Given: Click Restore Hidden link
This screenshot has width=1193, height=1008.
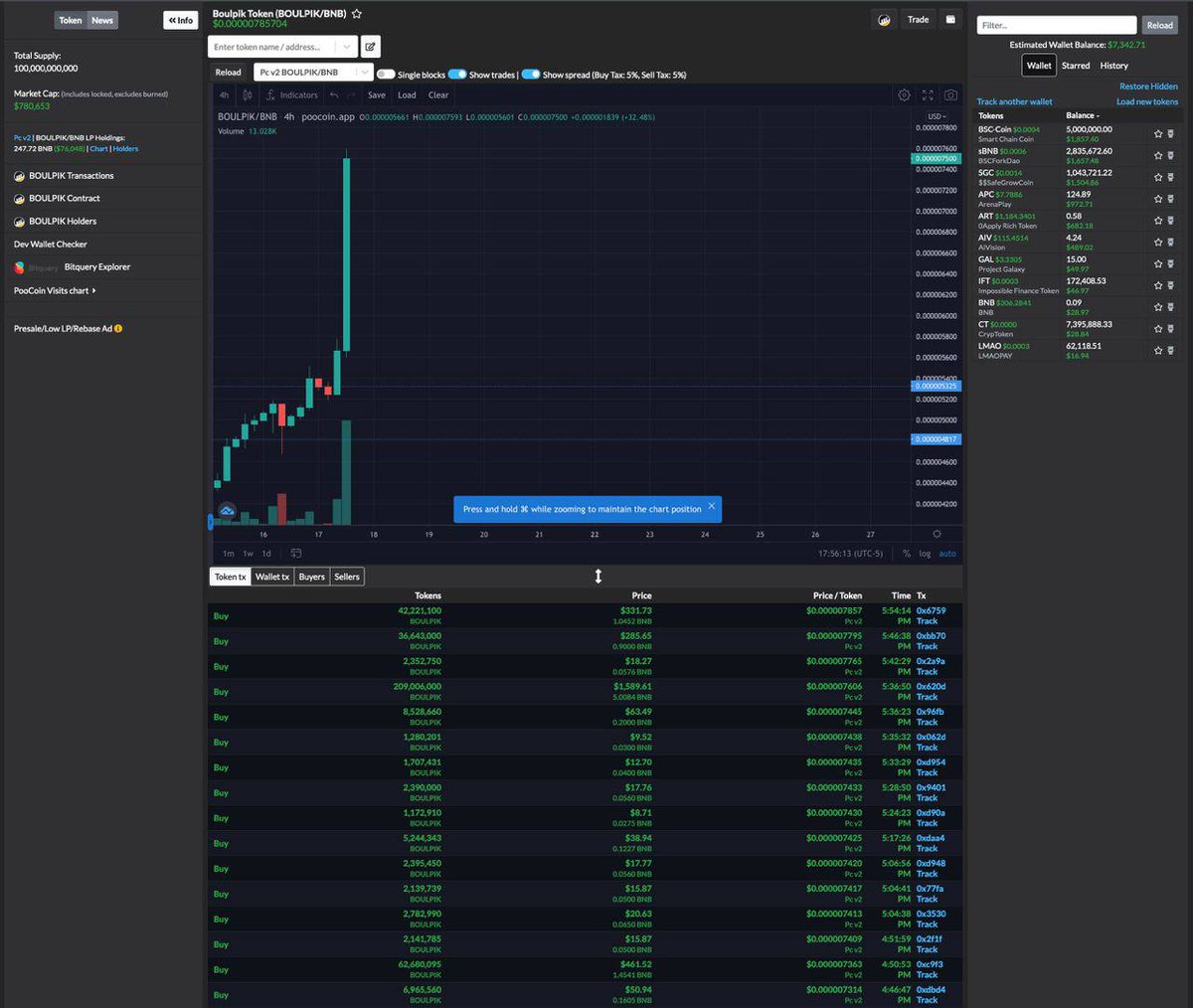Looking at the screenshot, I should [1148, 86].
